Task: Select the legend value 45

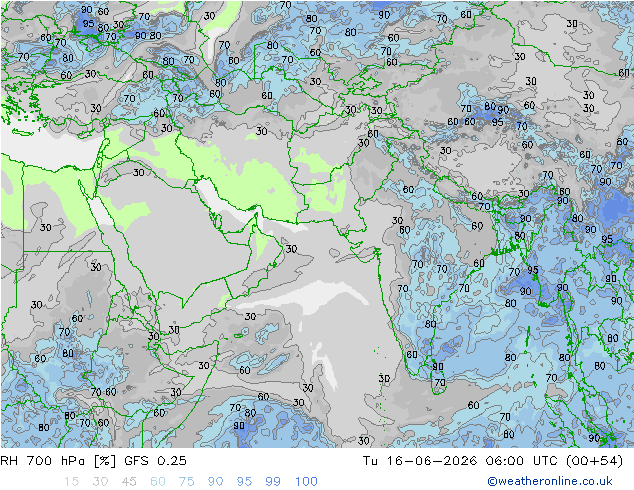Action: point(129,482)
